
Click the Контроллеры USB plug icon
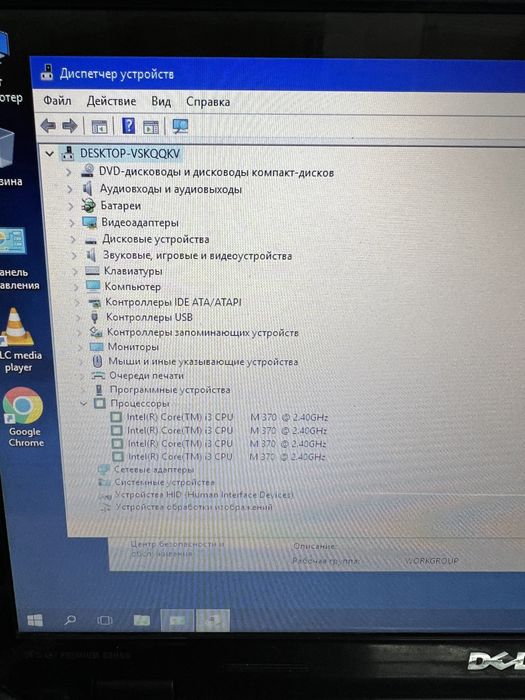point(94,317)
